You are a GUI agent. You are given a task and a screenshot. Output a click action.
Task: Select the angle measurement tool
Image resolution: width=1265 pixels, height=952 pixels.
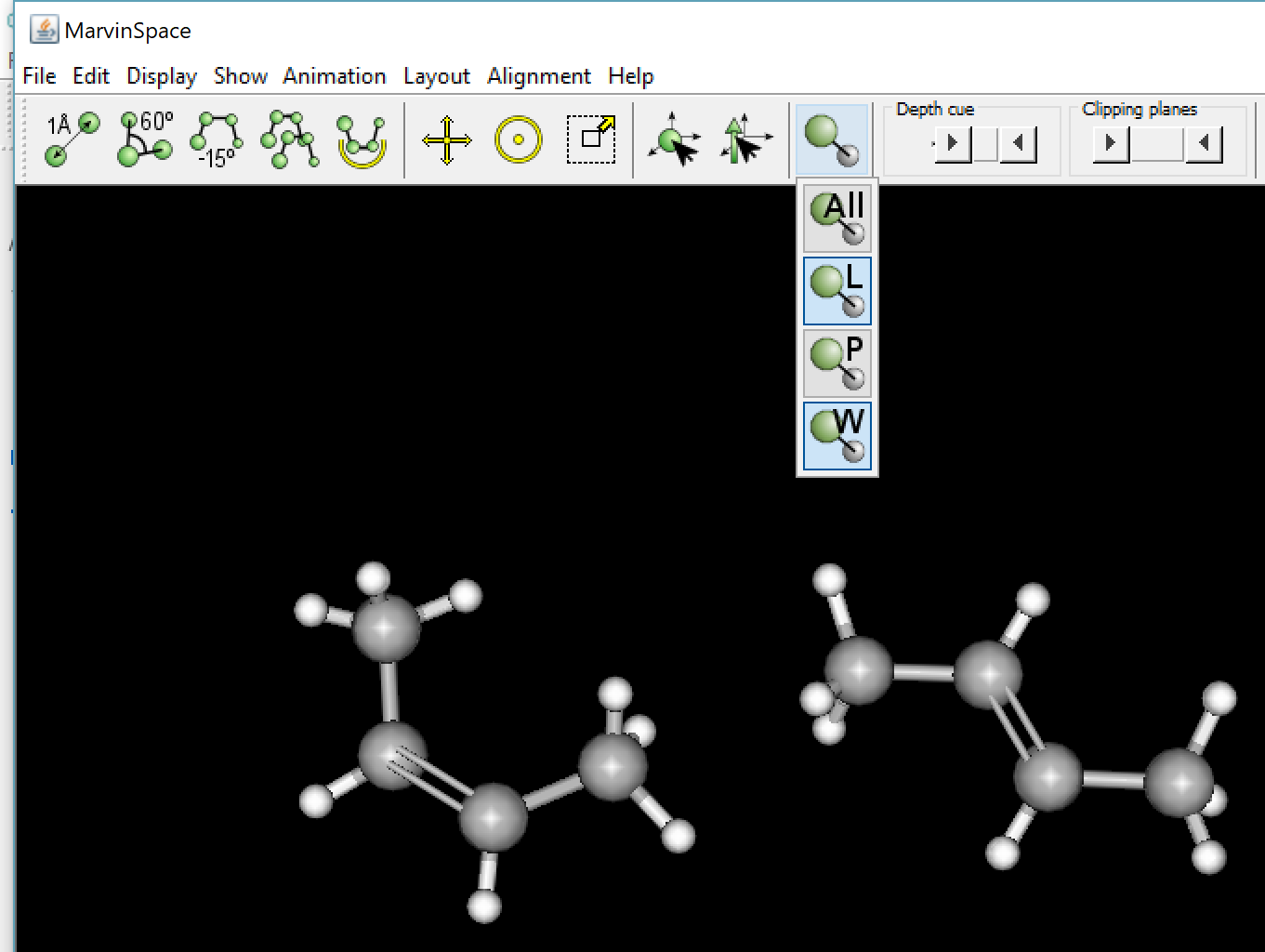(145, 139)
